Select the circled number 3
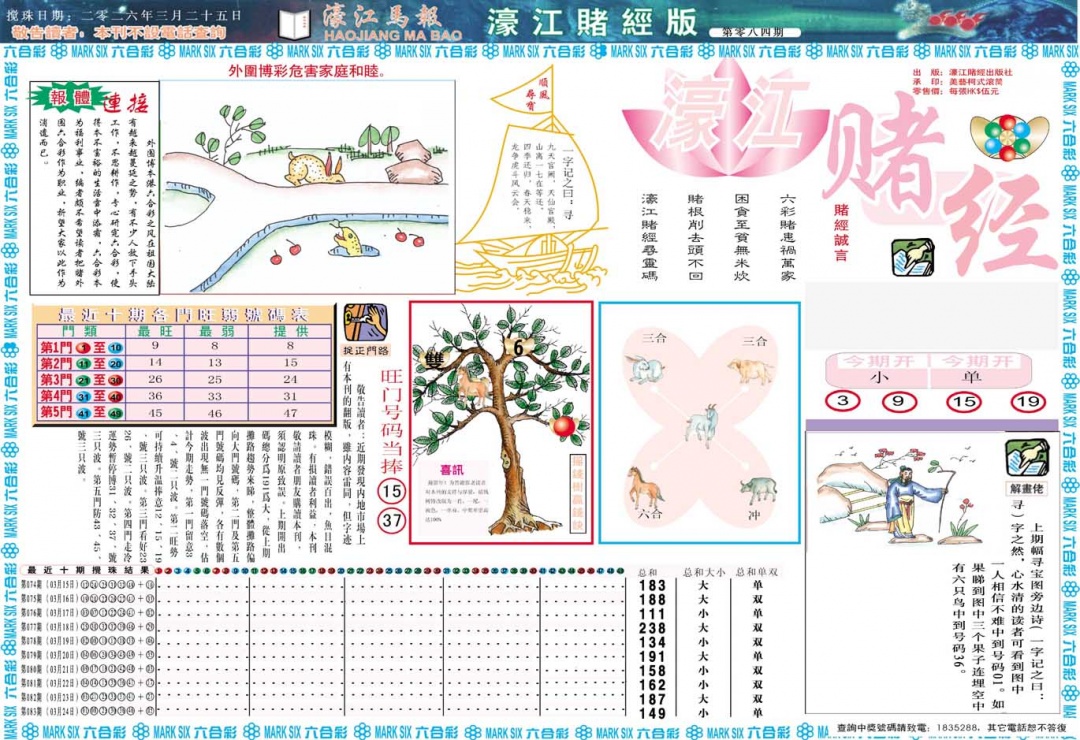Screen dimensions: 1080x740 (842, 401)
